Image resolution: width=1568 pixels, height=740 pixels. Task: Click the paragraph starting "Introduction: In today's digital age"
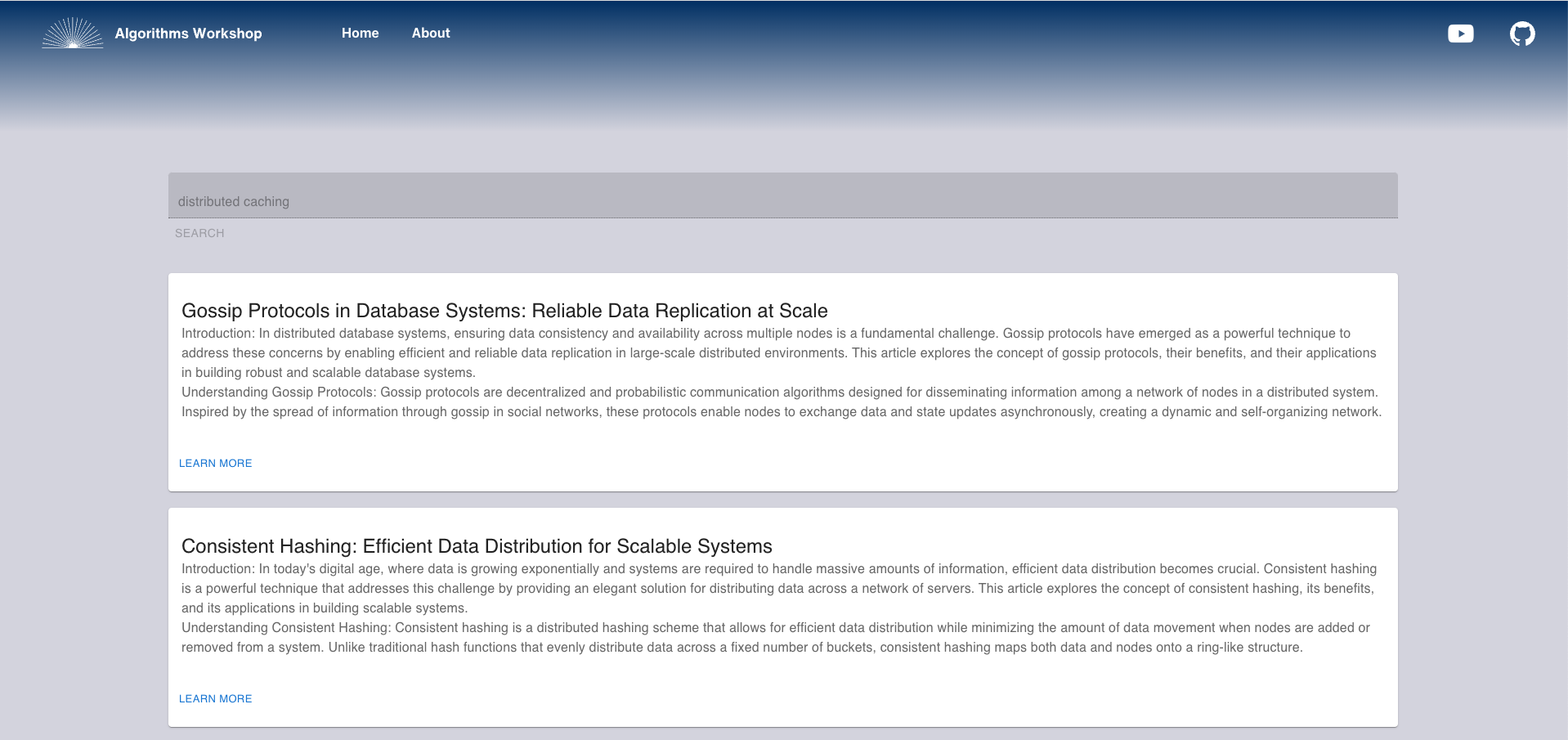point(779,588)
